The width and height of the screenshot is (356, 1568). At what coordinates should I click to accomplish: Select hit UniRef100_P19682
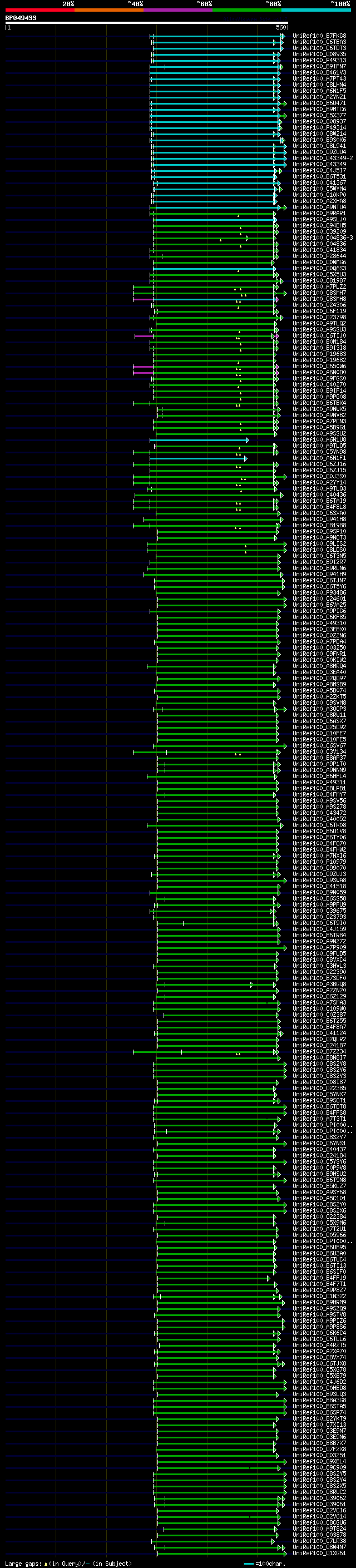(x=319, y=360)
